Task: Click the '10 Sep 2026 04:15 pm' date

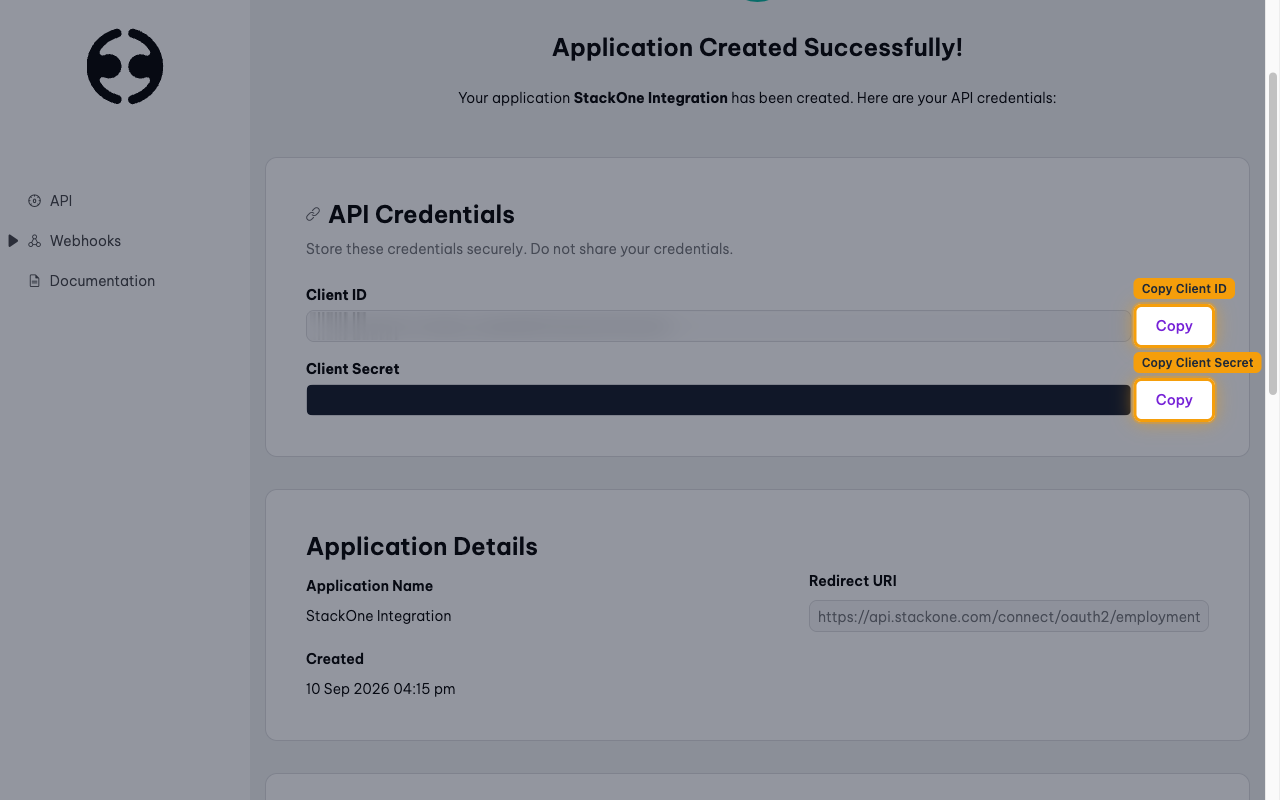Action: pyautogui.click(x=380, y=689)
